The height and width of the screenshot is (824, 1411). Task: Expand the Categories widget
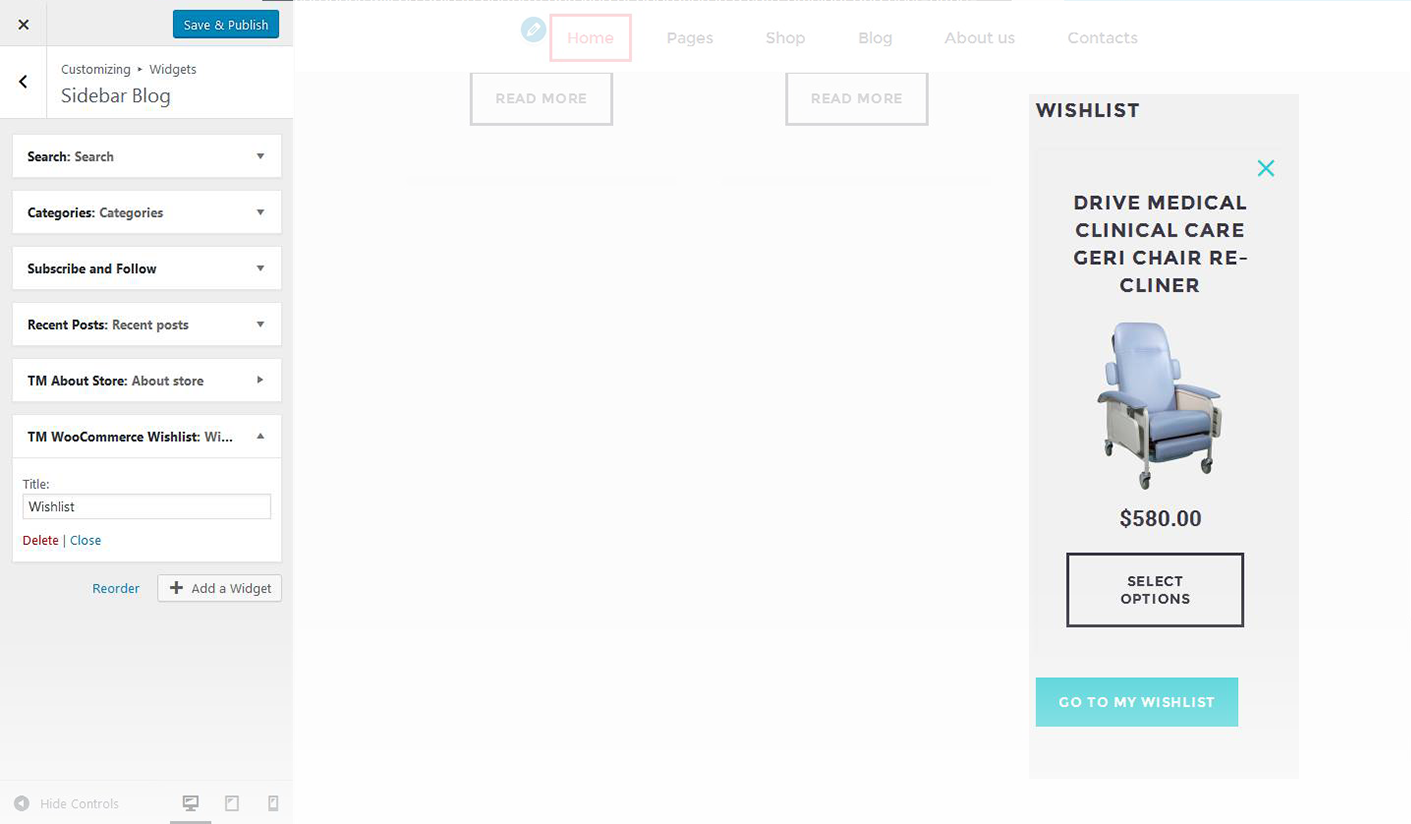click(146, 213)
